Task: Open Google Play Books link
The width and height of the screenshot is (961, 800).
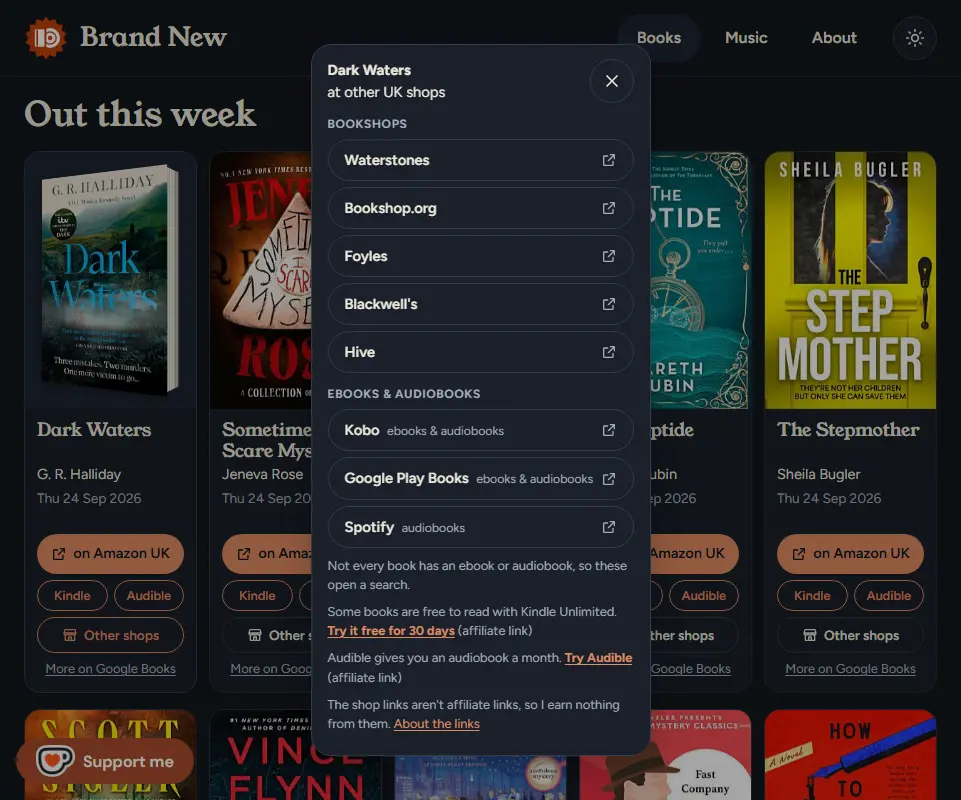Action: coord(480,479)
